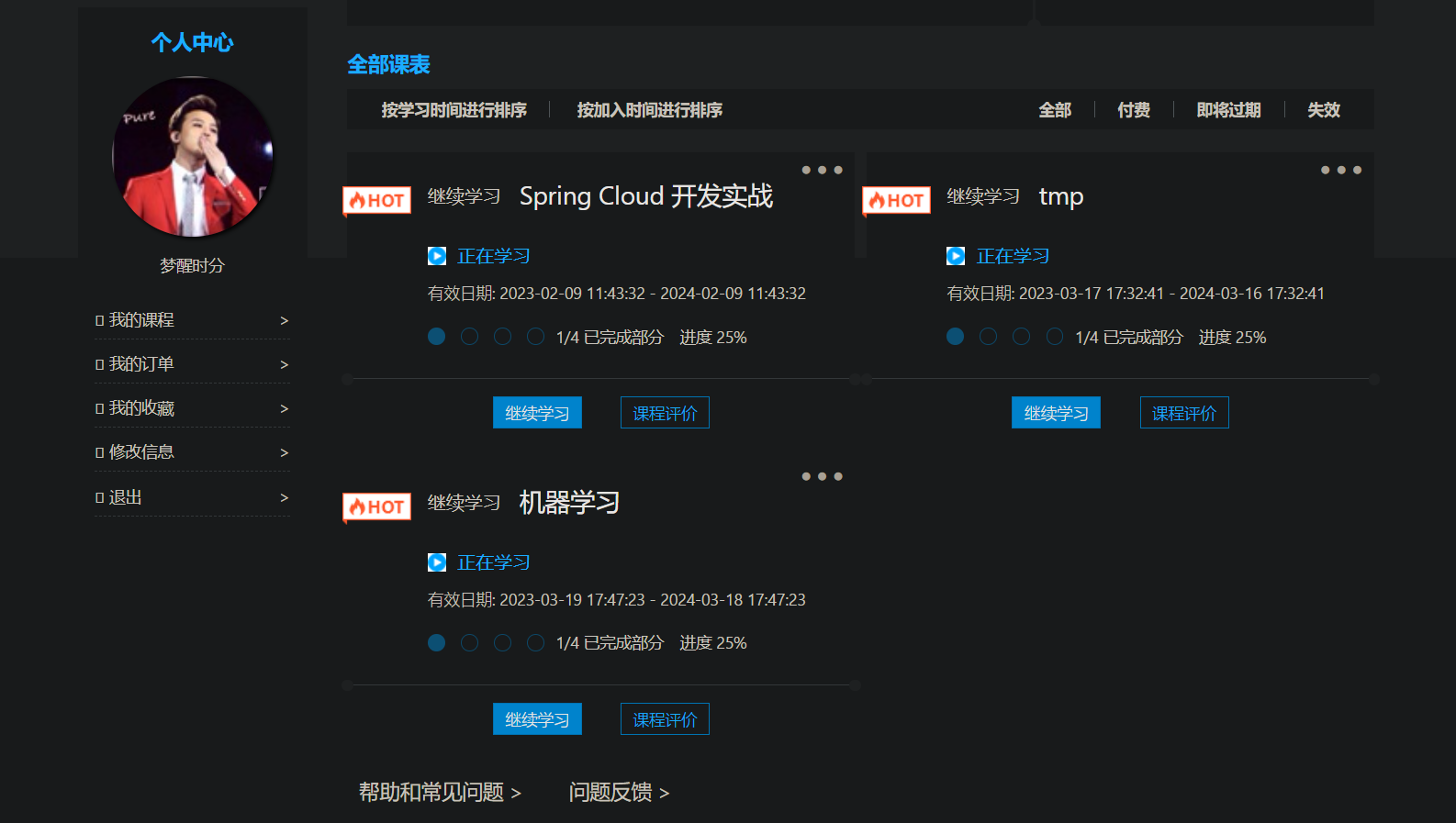This screenshot has height=823, width=1456.
Task: Click 进度 25% text in Spring Cloud card
Action: click(x=713, y=338)
